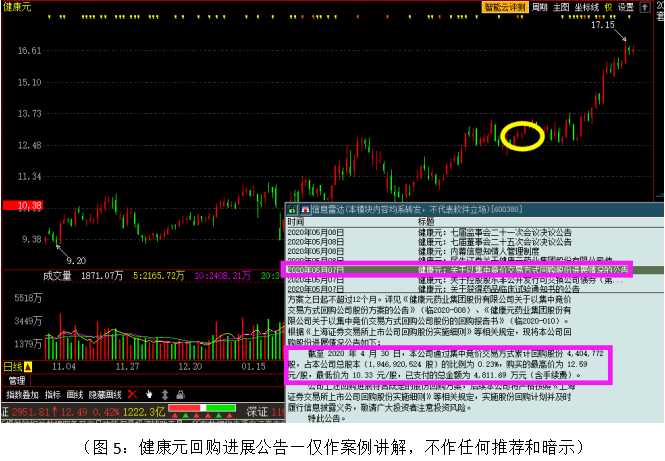The image size is (665, 461).
Task: Select the highlighted 2020年05月07日 announcement row
Action: pos(460,269)
